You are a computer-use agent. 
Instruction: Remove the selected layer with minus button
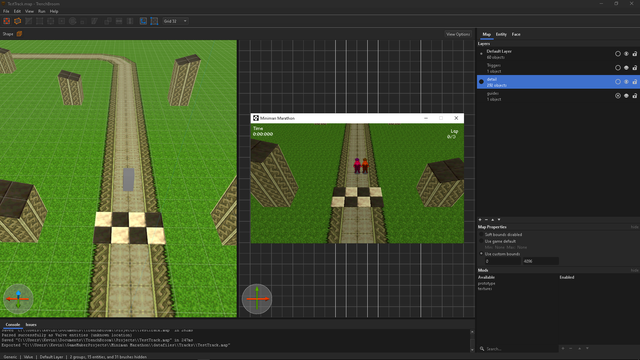486,220
